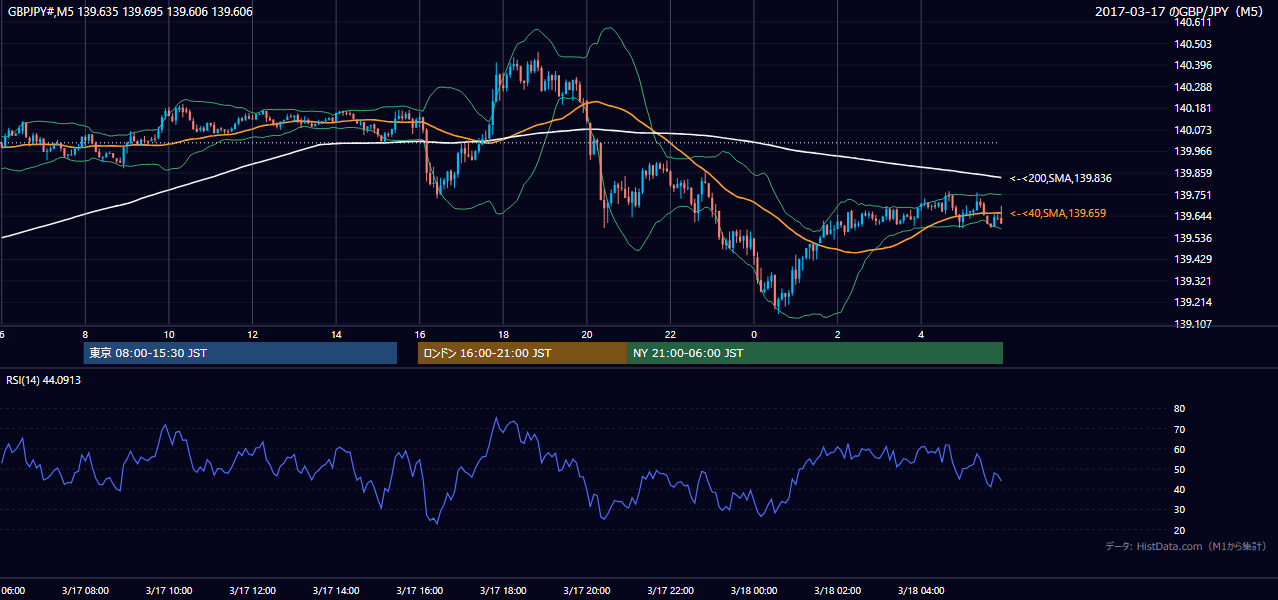
Task: Click RSI level 80 axis label
Action: pyautogui.click(x=1179, y=409)
